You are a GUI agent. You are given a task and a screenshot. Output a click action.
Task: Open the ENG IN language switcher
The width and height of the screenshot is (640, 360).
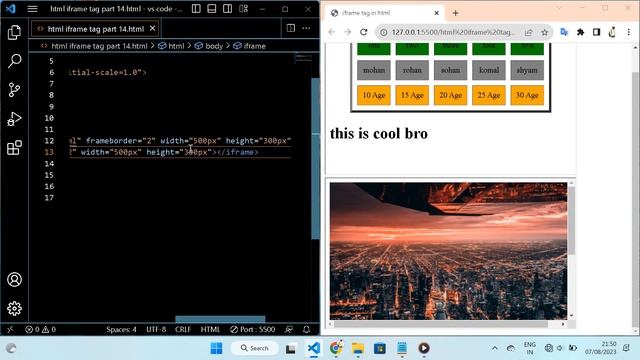coord(530,348)
